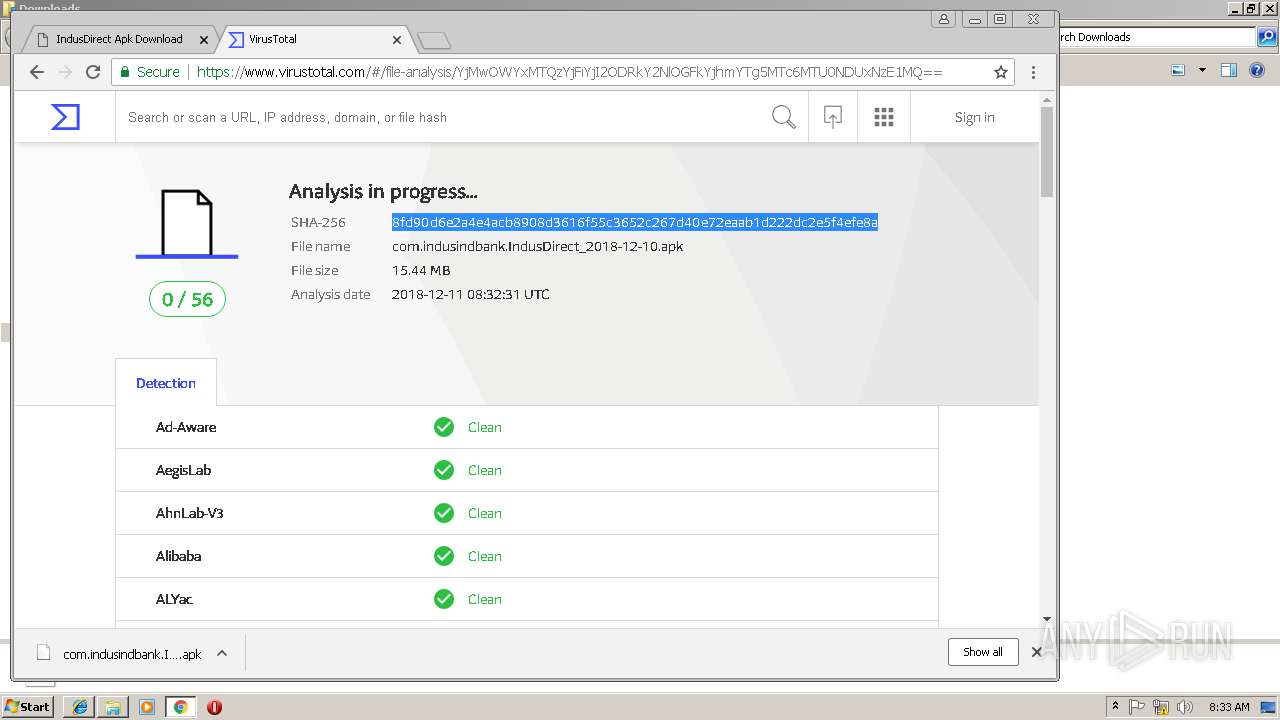Click the AhnLab-V3 engine row
1280x720 pixels.
[527, 513]
